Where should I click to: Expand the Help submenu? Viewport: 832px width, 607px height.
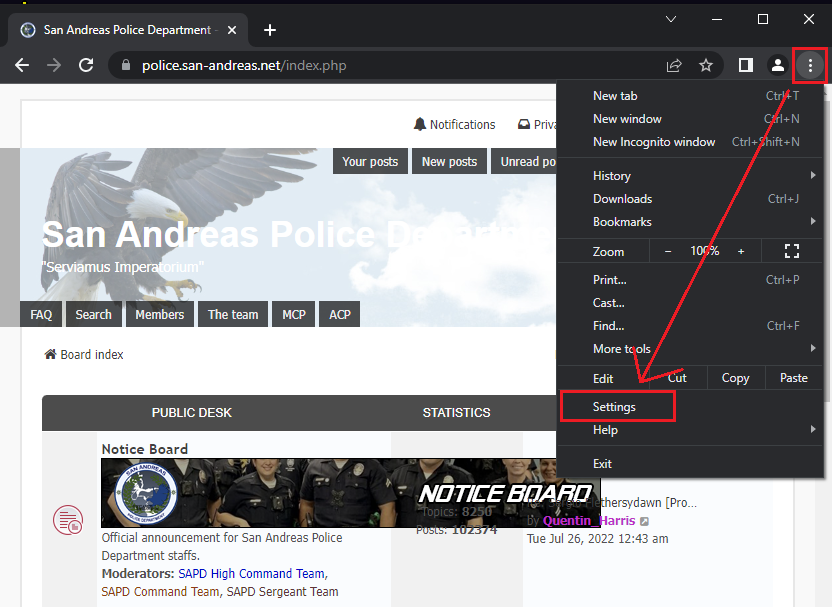[x=691, y=430]
